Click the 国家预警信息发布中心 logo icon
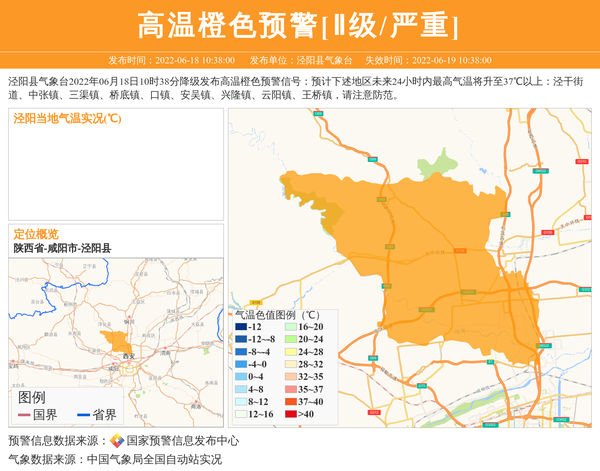600x471 pixels. (x=116, y=440)
